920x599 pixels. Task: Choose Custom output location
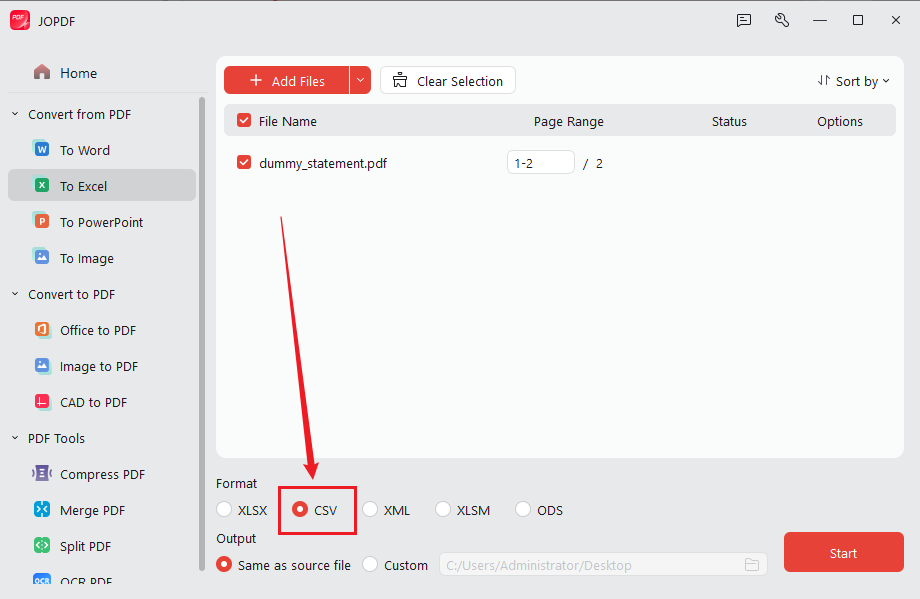click(370, 564)
